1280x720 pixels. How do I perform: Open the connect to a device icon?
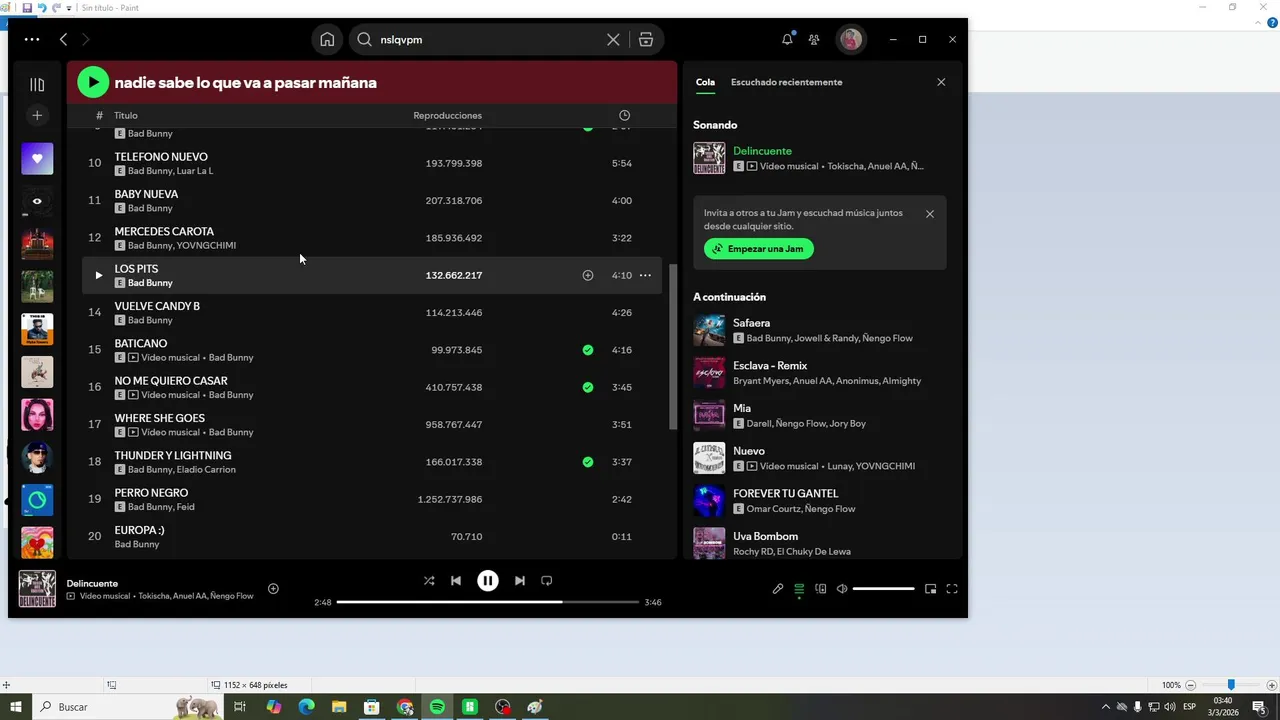tap(821, 589)
